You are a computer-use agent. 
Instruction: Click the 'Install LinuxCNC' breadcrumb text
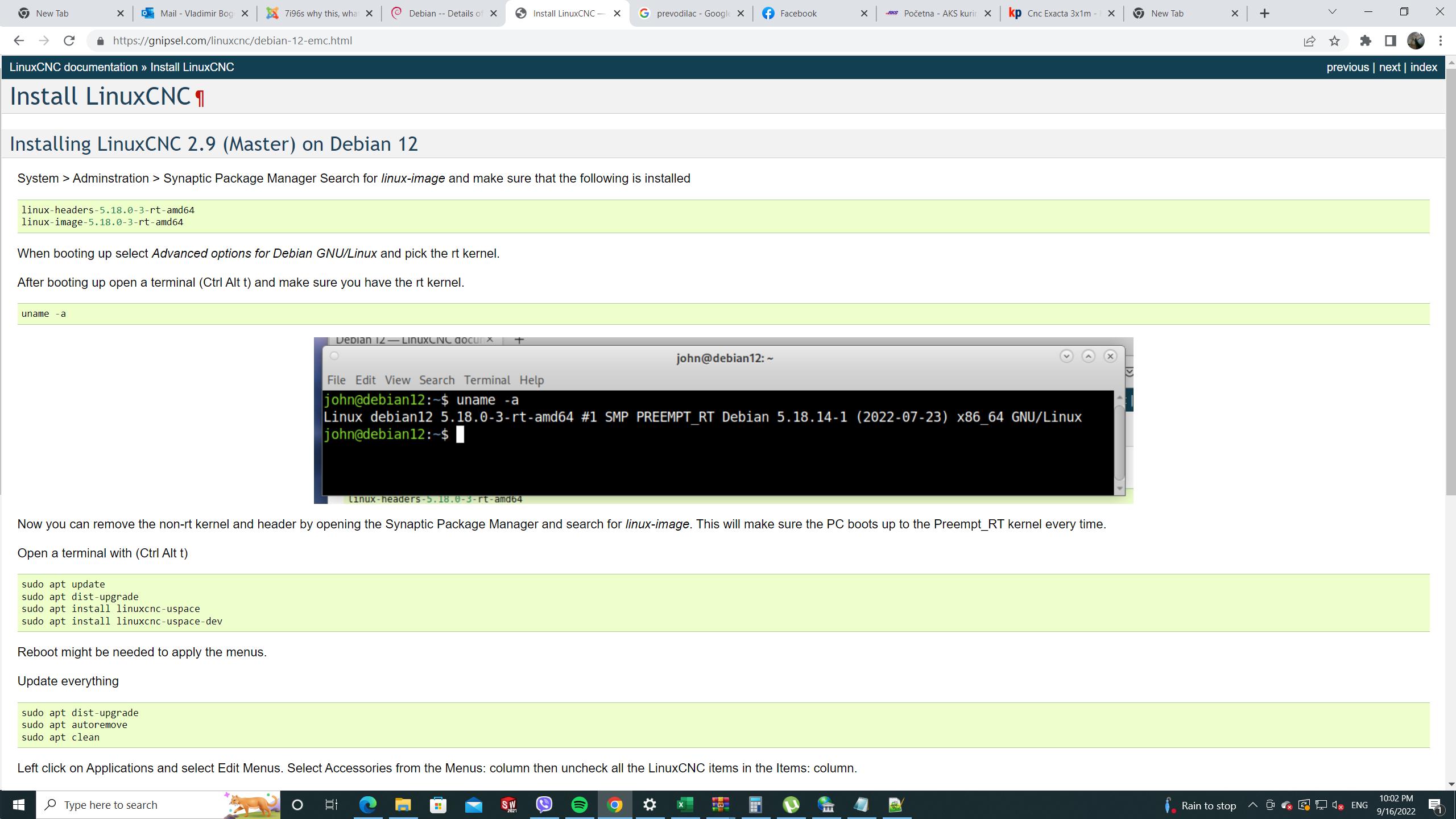pyautogui.click(x=192, y=67)
